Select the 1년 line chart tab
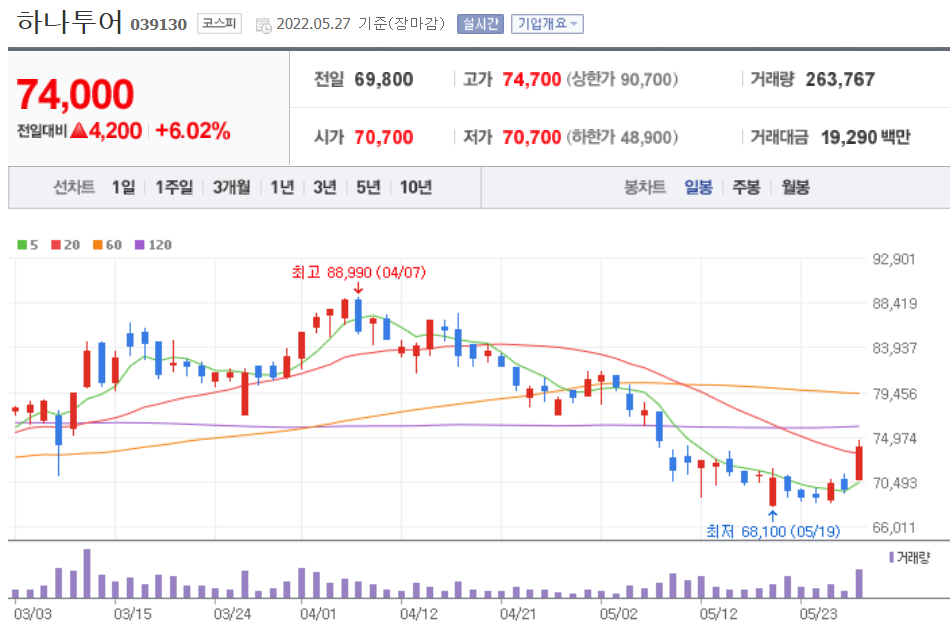The image size is (950, 627). (x=282, y=187)
